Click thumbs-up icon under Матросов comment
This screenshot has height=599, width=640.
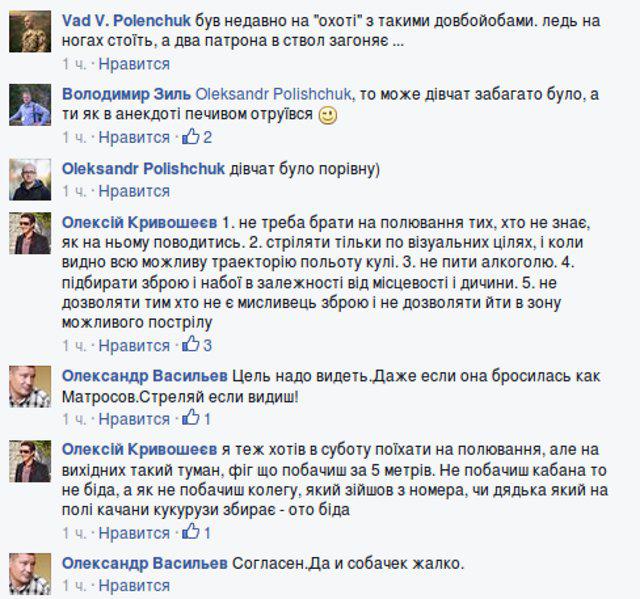[191, 418]
